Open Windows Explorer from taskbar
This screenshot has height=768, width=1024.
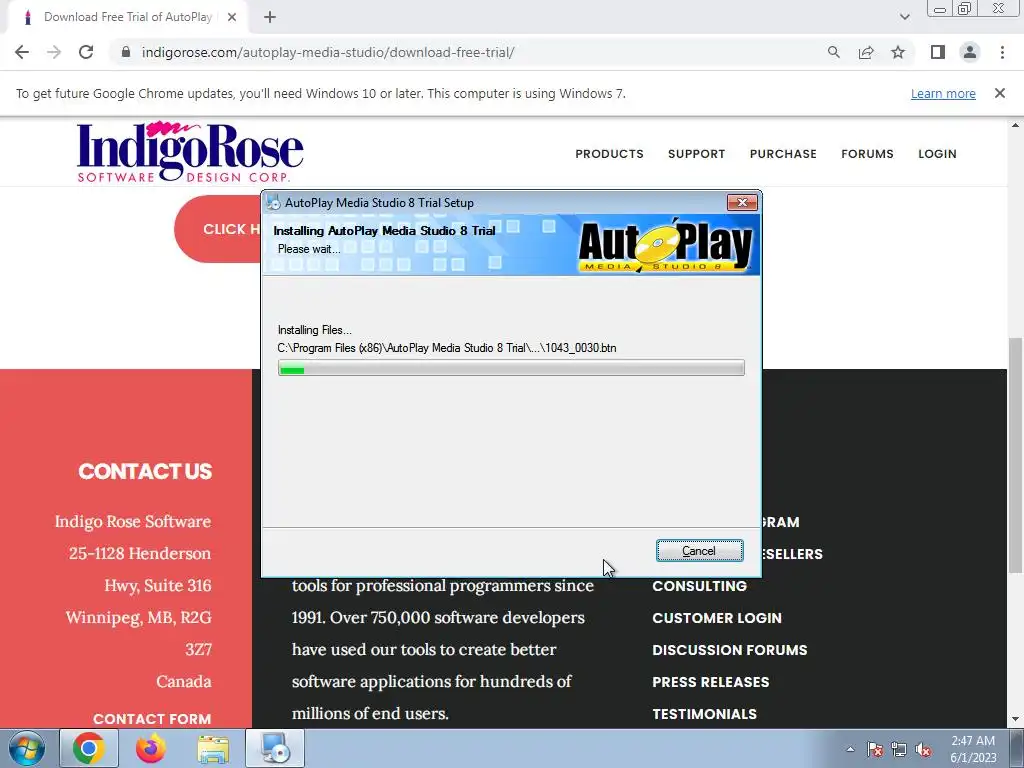tap(213, 748)
